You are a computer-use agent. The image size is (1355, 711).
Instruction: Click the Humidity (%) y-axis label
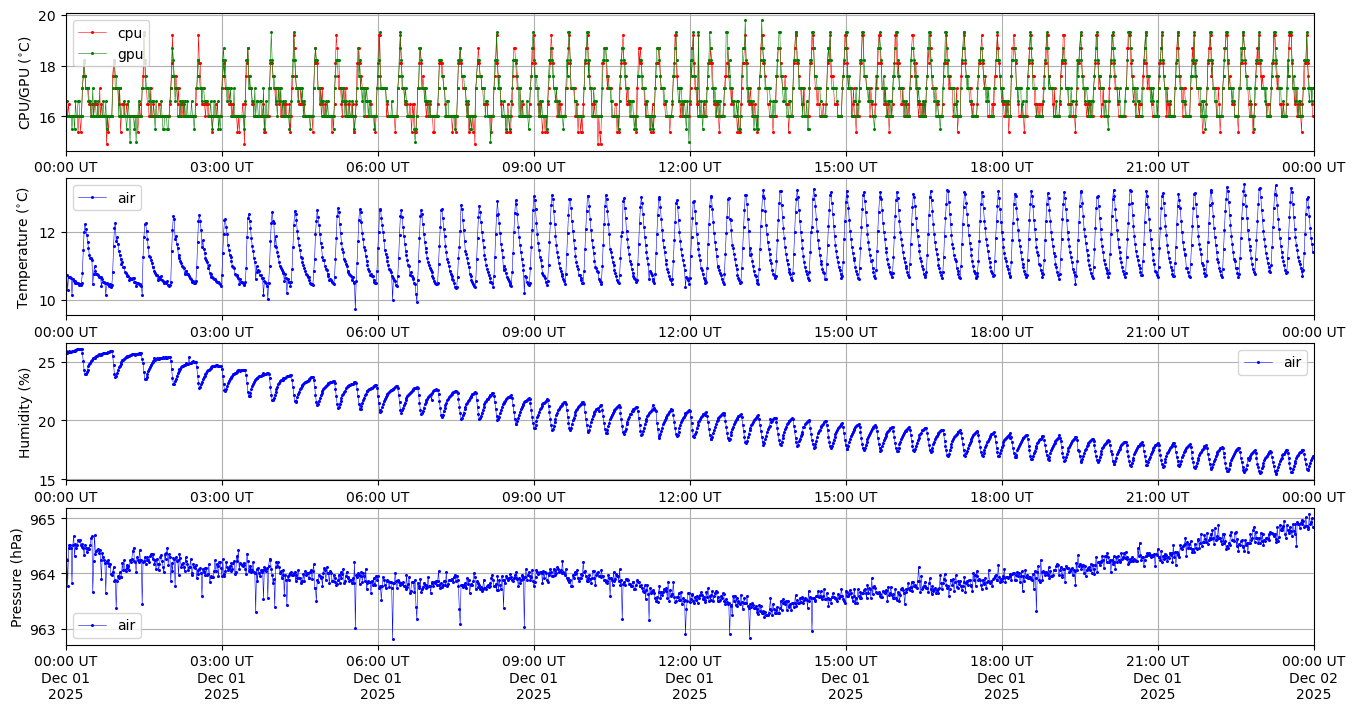click(25, 412)
